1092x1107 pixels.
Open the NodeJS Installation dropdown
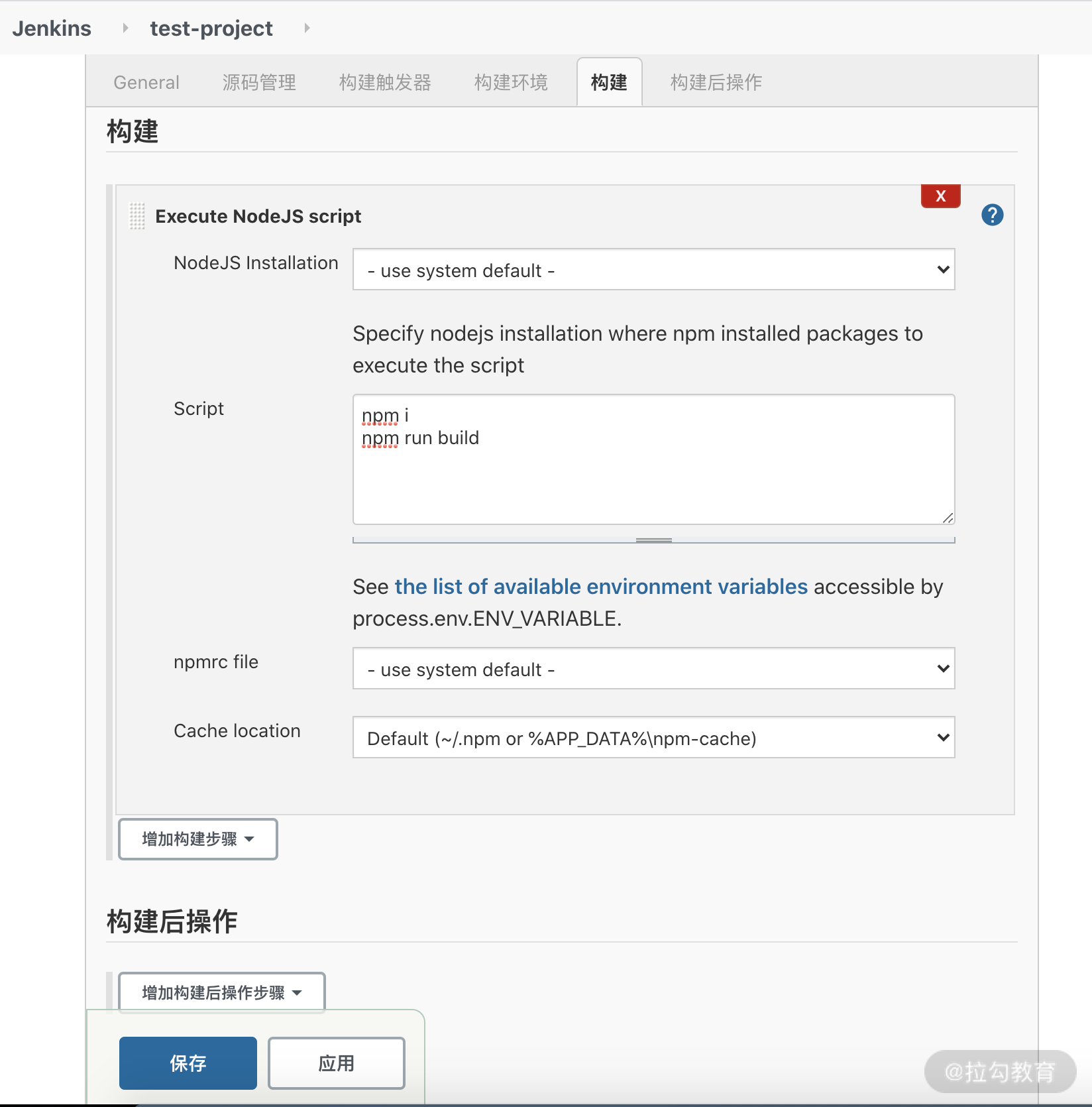[x=653, y=270]
